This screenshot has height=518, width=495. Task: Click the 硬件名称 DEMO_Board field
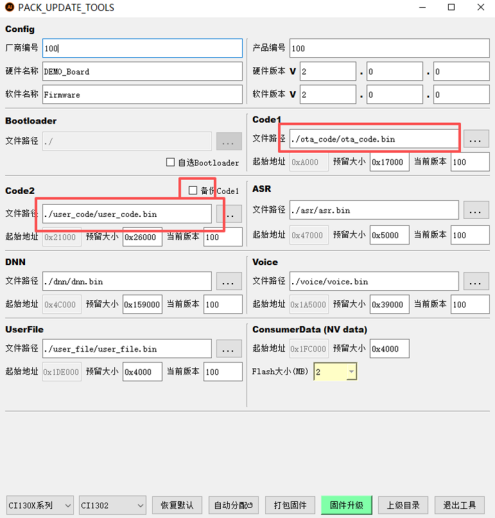pyautogui.click(x=142, y=71)
